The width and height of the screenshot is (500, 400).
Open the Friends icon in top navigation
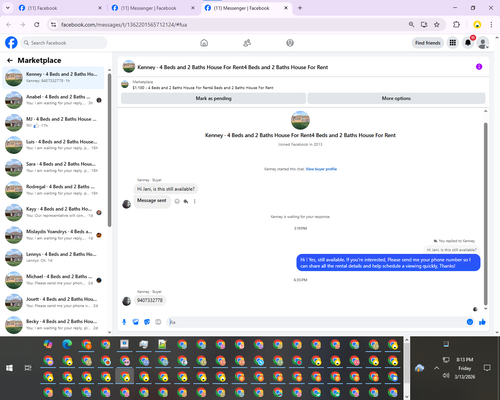point(247,43)
